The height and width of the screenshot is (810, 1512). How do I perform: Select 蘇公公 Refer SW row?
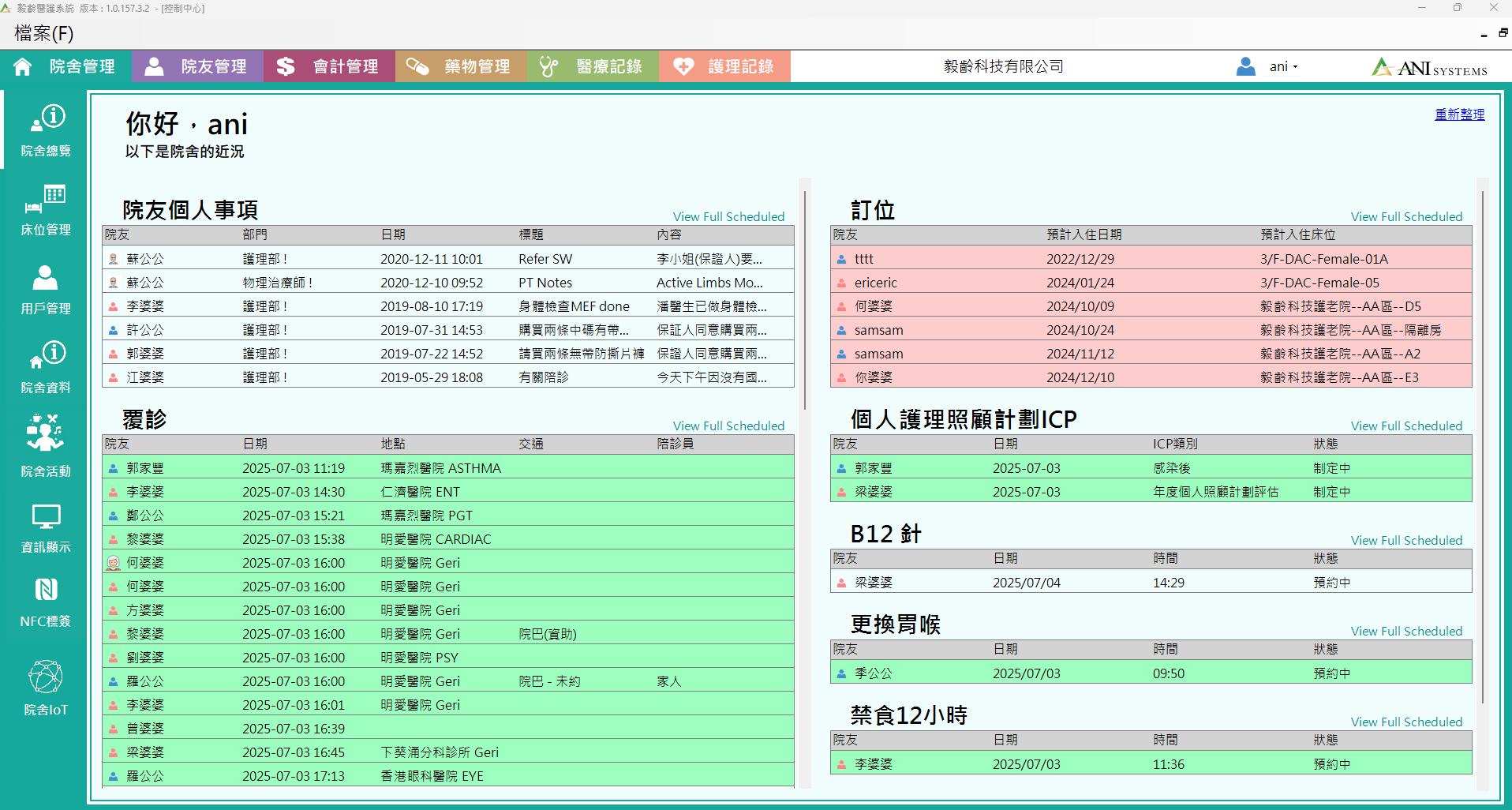447,259
